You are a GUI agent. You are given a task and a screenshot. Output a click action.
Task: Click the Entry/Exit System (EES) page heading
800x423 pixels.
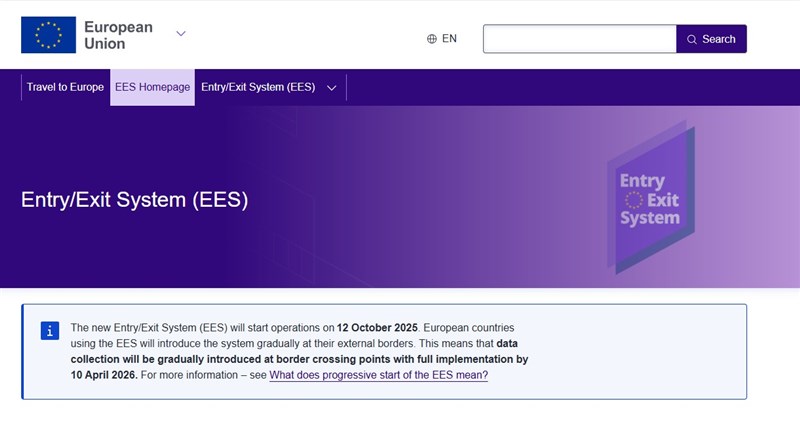pos(134,199)
